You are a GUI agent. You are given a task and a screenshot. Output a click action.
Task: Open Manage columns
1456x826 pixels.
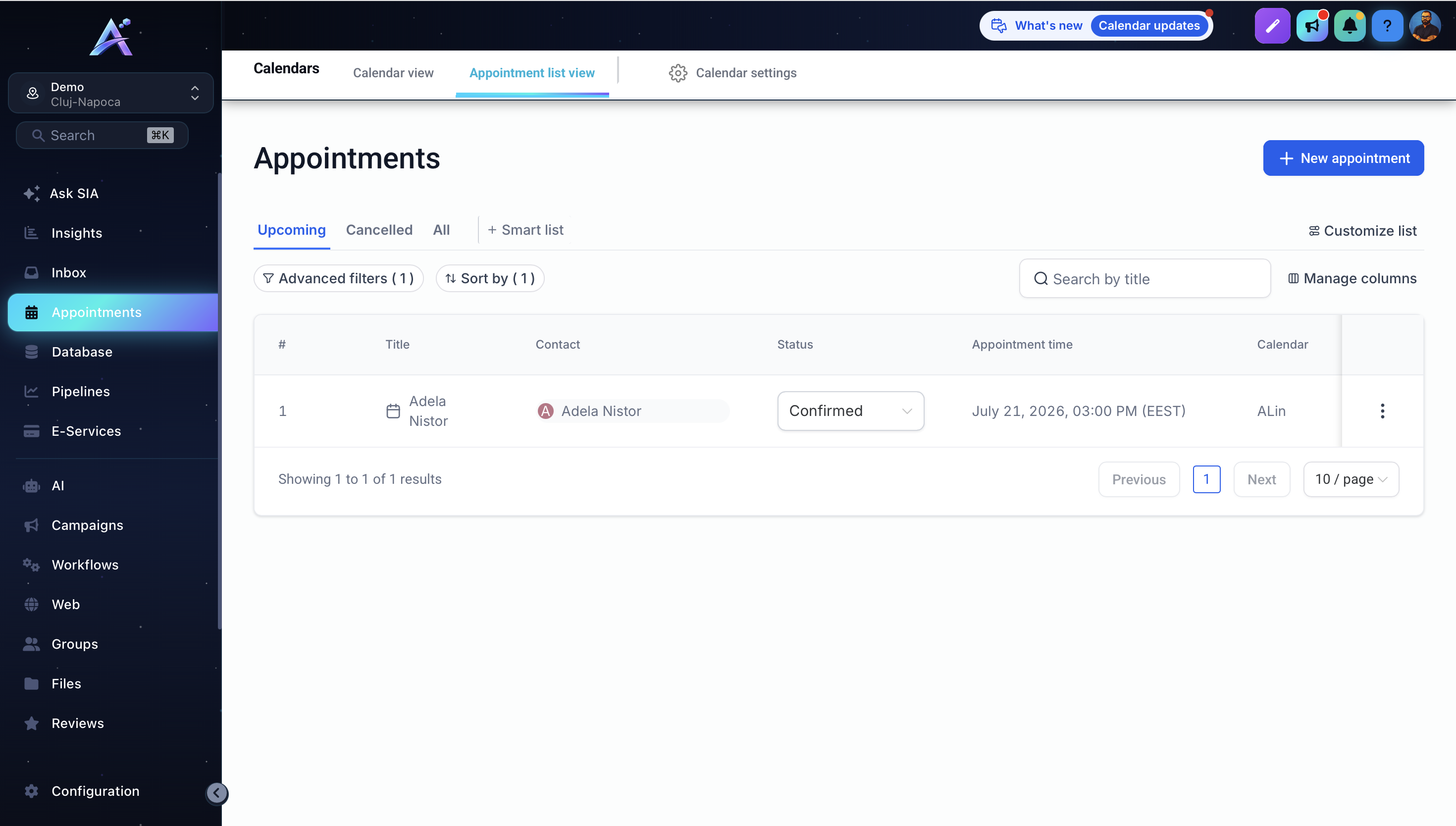tap(1353, 279)
